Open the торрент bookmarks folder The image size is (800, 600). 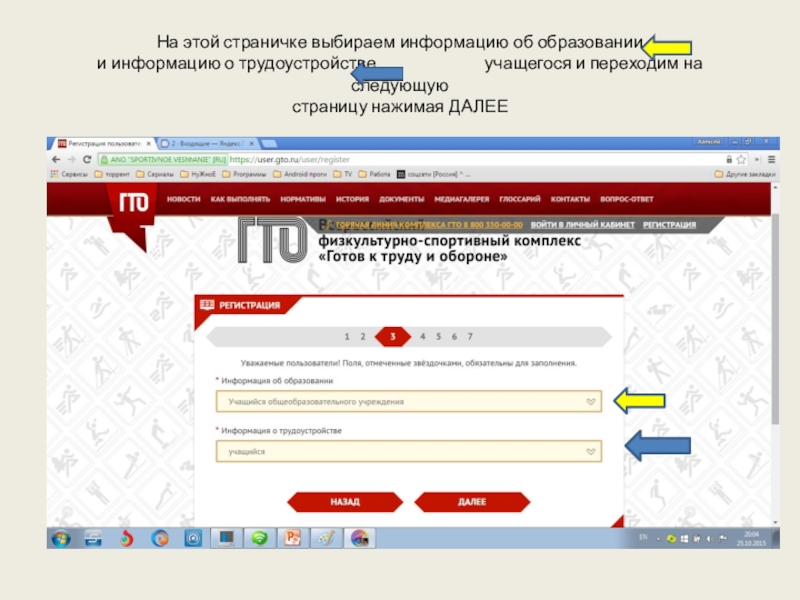click(112, 174)
